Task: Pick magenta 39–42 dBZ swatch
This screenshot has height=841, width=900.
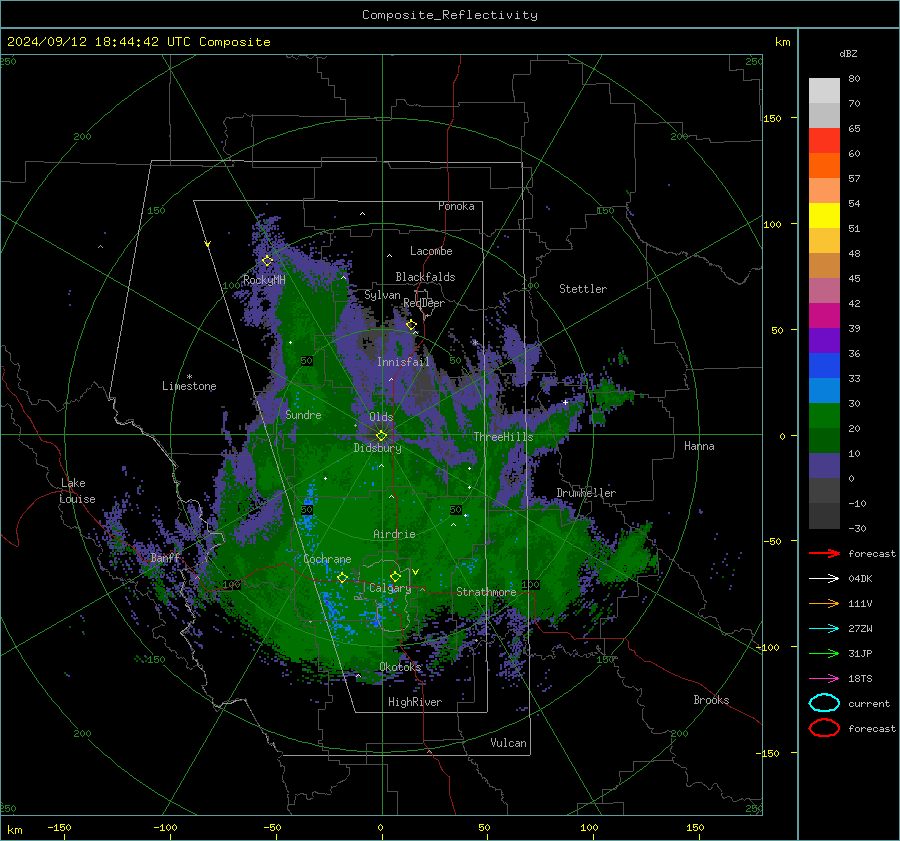Action: point(824,316)
